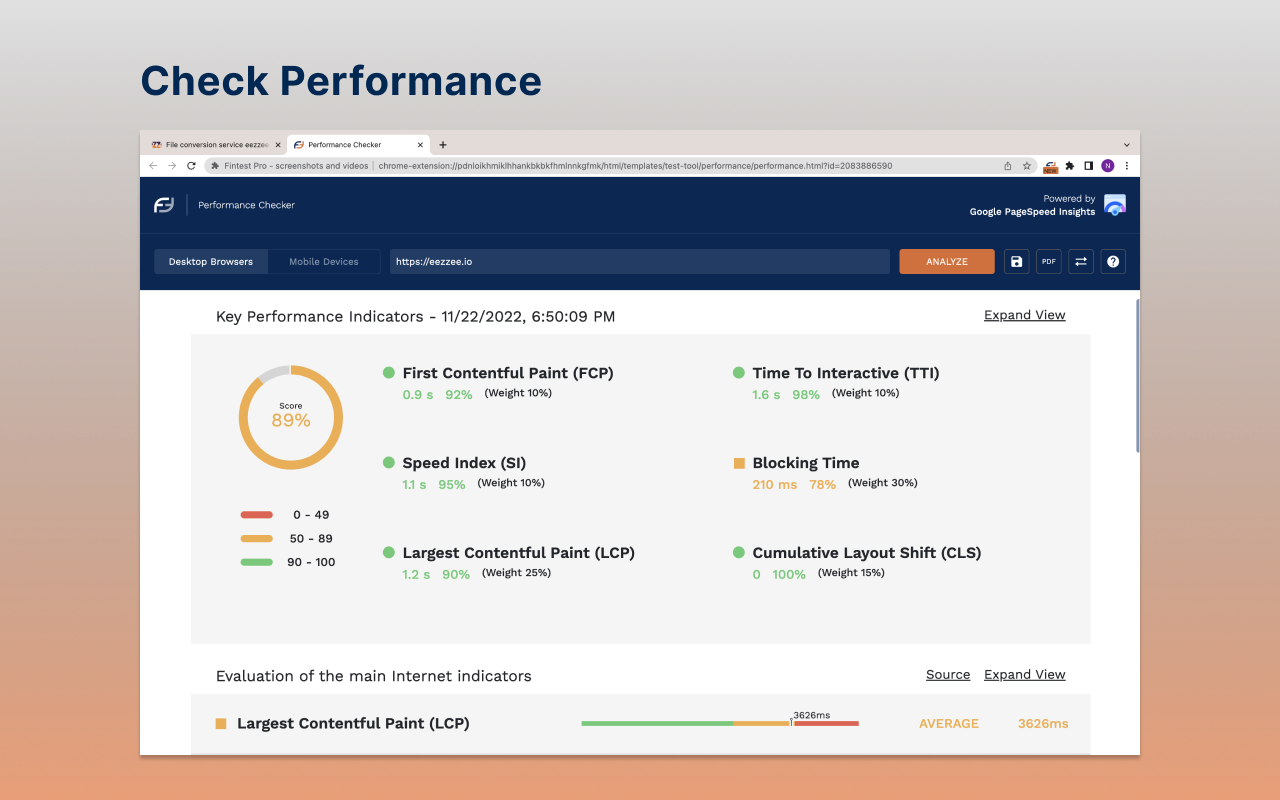Click Time To Interactive (TTI) heading

click(x=846, y=373)
